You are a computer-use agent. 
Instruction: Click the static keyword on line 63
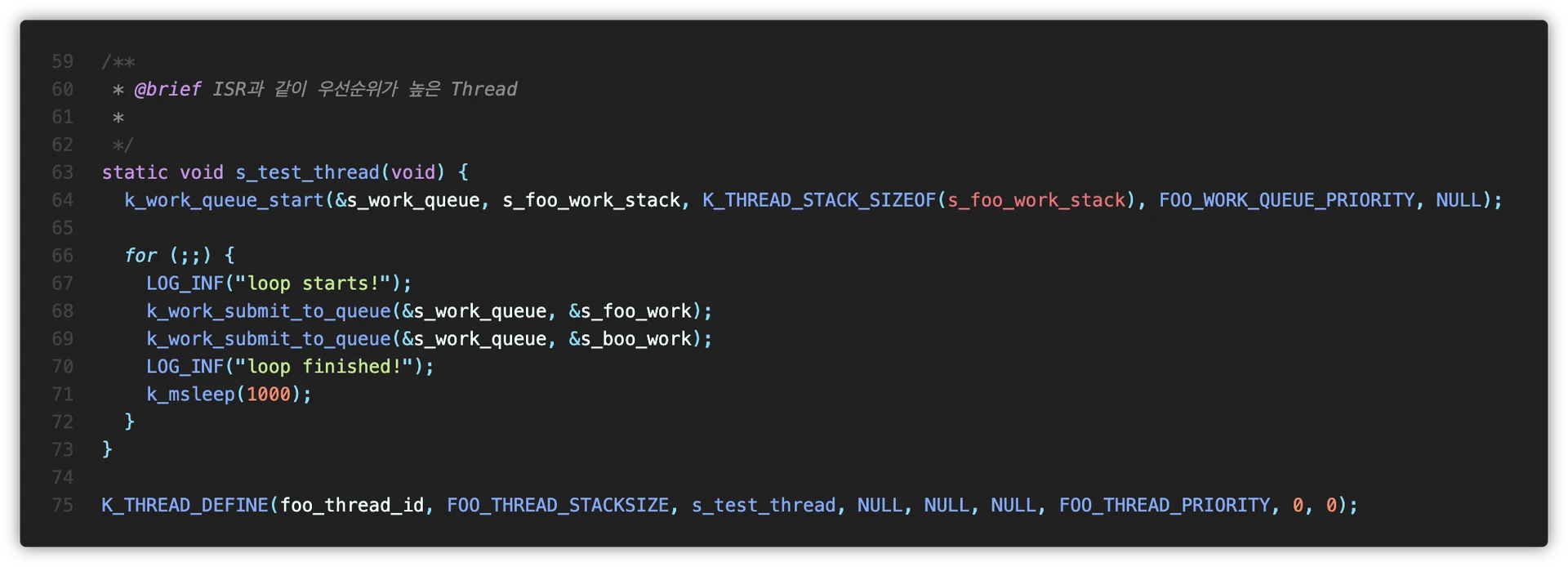coord(135,172)
